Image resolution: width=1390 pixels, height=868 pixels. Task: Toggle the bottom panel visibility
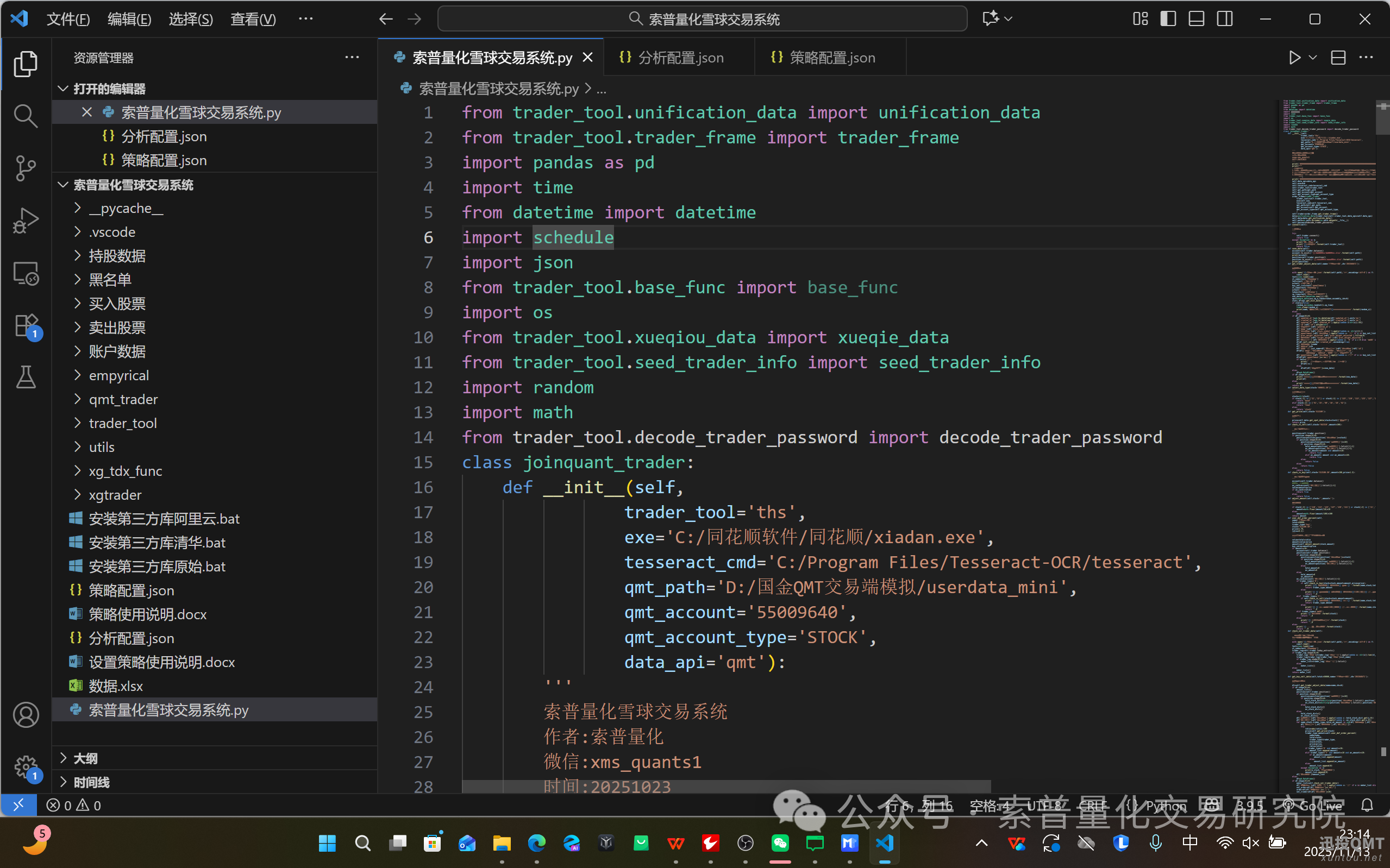click(1197, 19)
